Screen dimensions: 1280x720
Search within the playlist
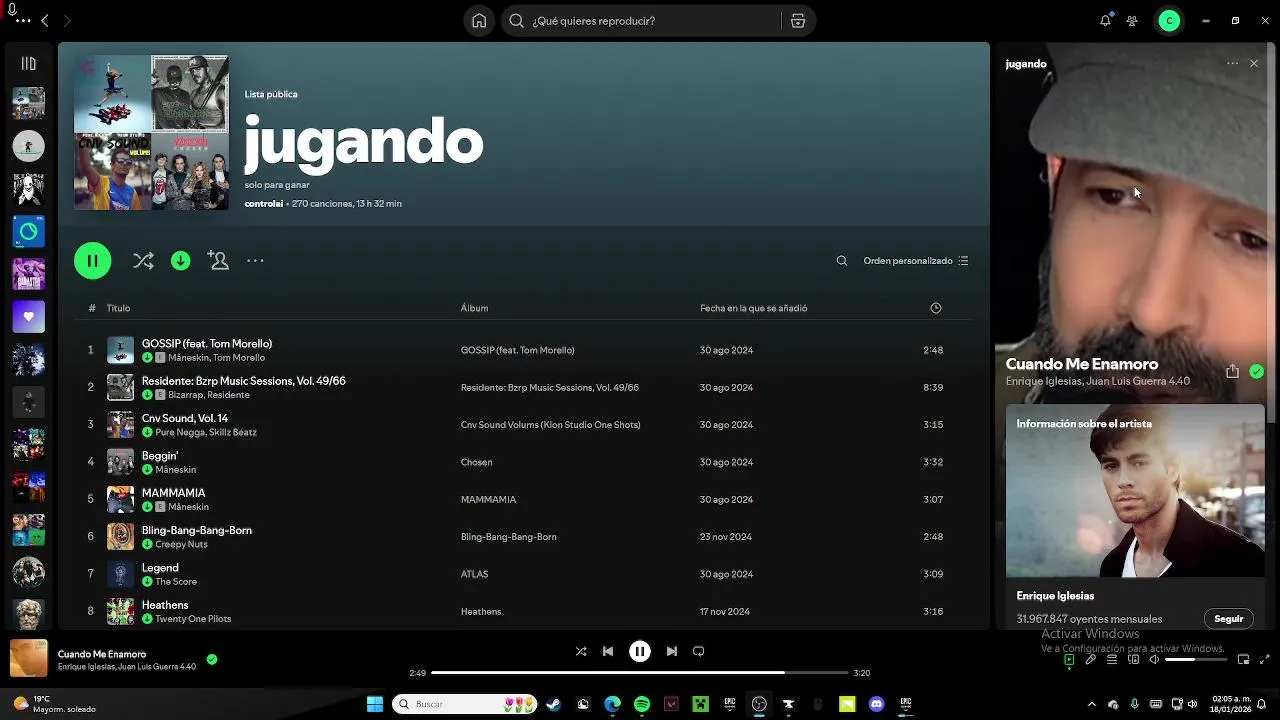842,261
